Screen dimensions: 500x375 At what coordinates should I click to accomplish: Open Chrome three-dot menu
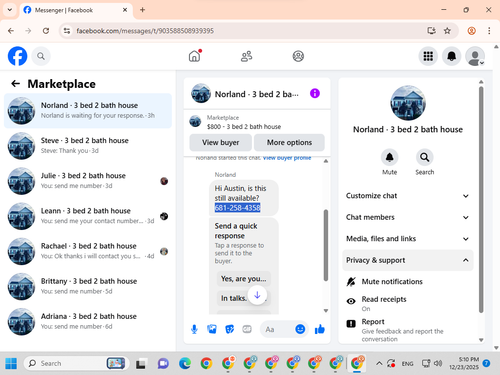pos(489,31)
